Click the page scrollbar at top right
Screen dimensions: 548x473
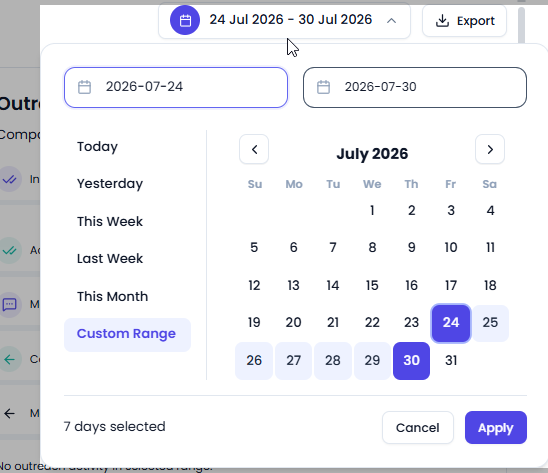click(x=521, y=24)
